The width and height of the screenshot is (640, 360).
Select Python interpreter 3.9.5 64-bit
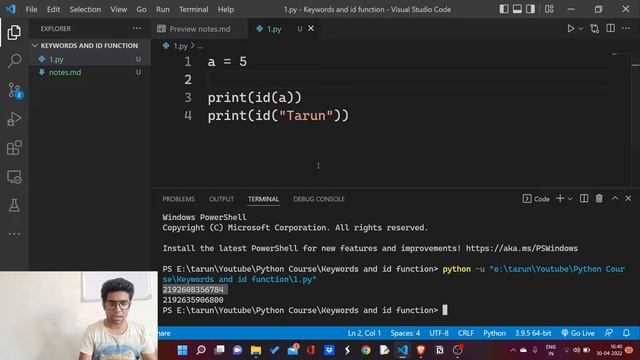click(x=533, y=333)
